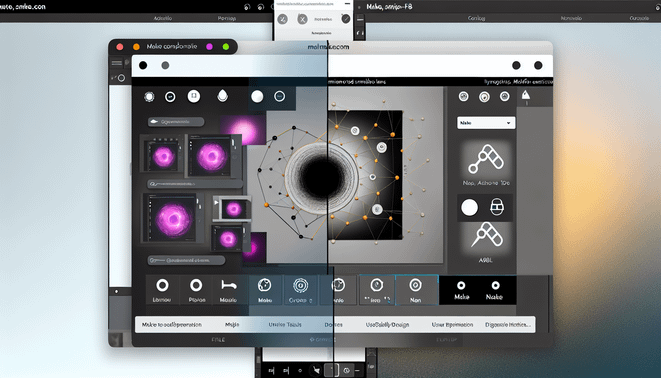Click the clock icon in the bottom strip
This screenshot has height=378, width=661.
[x=347, y=371]
